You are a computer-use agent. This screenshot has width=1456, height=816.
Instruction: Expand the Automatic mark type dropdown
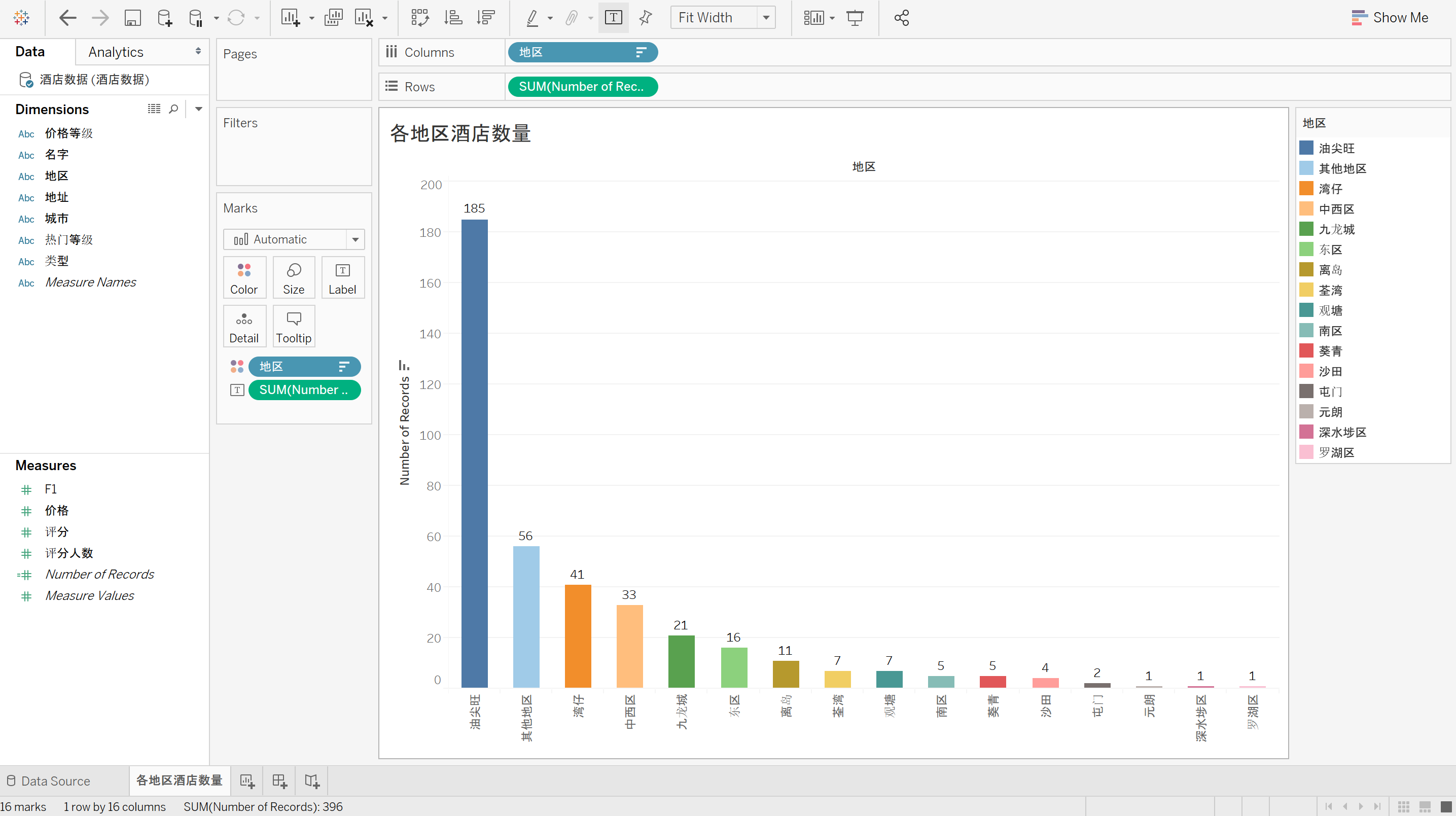click(355, 239)
